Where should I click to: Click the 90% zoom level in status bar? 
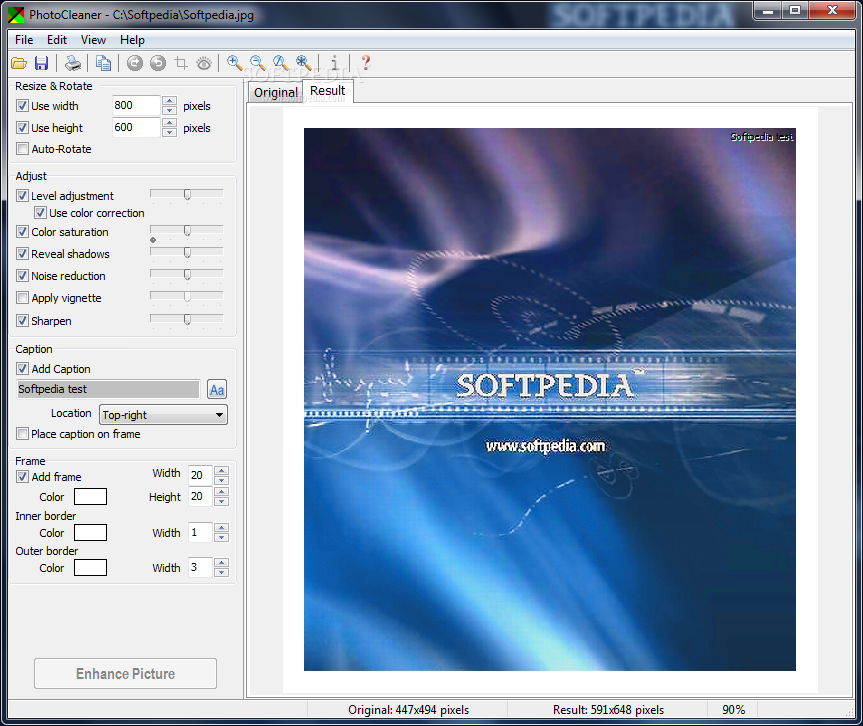tap(734, 709)
